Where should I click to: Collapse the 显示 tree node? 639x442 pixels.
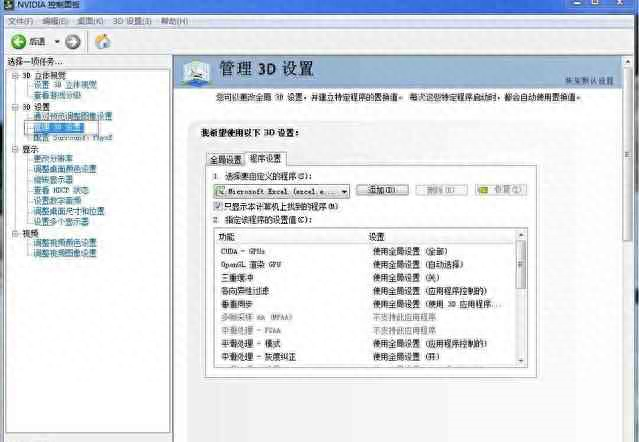(x=14, y=149)
